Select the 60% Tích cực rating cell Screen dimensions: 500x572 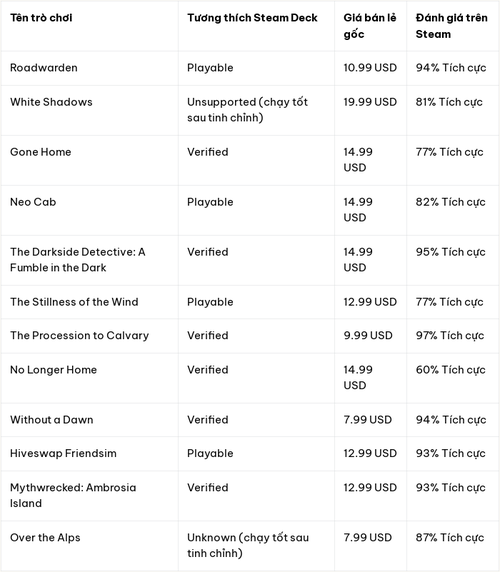click(x=450, y=370)
